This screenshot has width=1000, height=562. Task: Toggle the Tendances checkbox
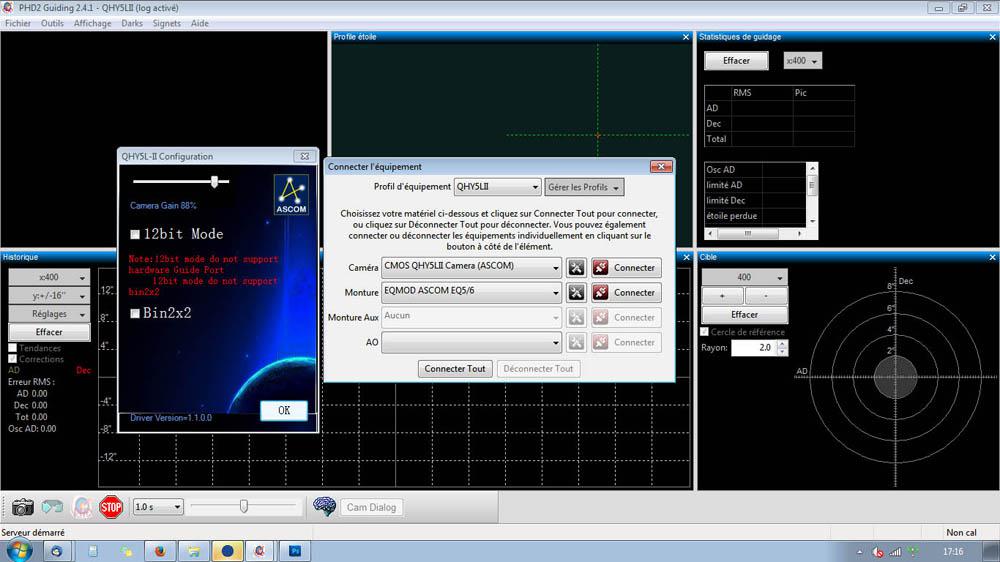coord(13,348)
